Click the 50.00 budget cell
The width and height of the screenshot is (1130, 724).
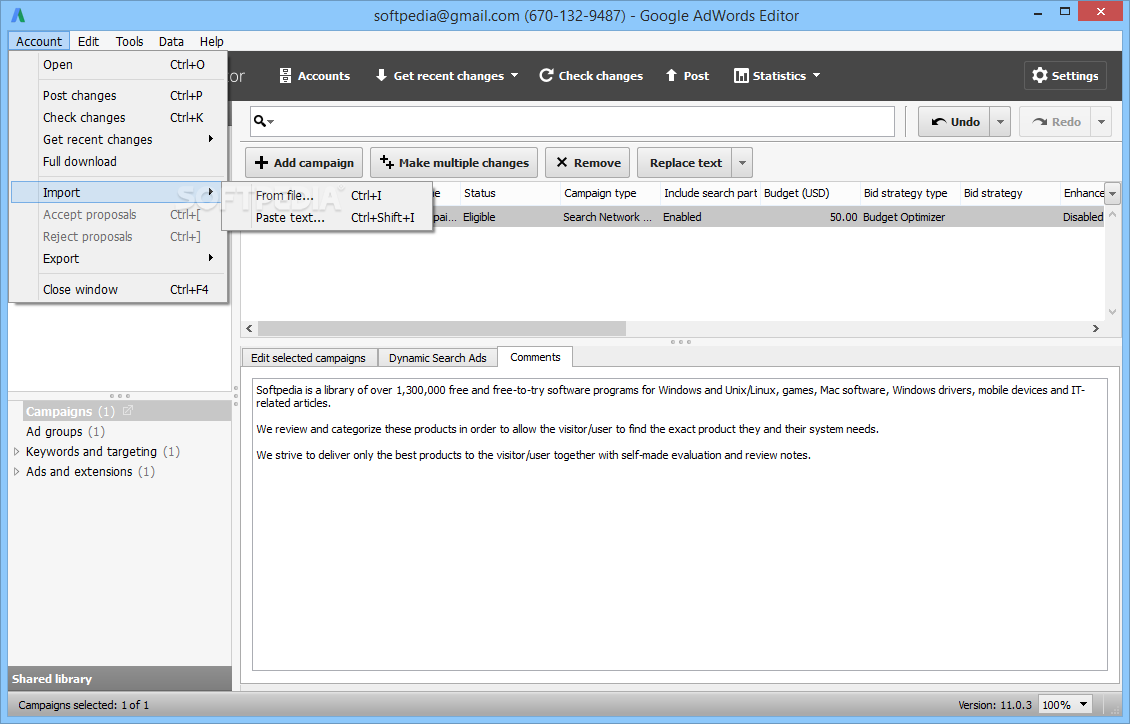click(810, 217)
